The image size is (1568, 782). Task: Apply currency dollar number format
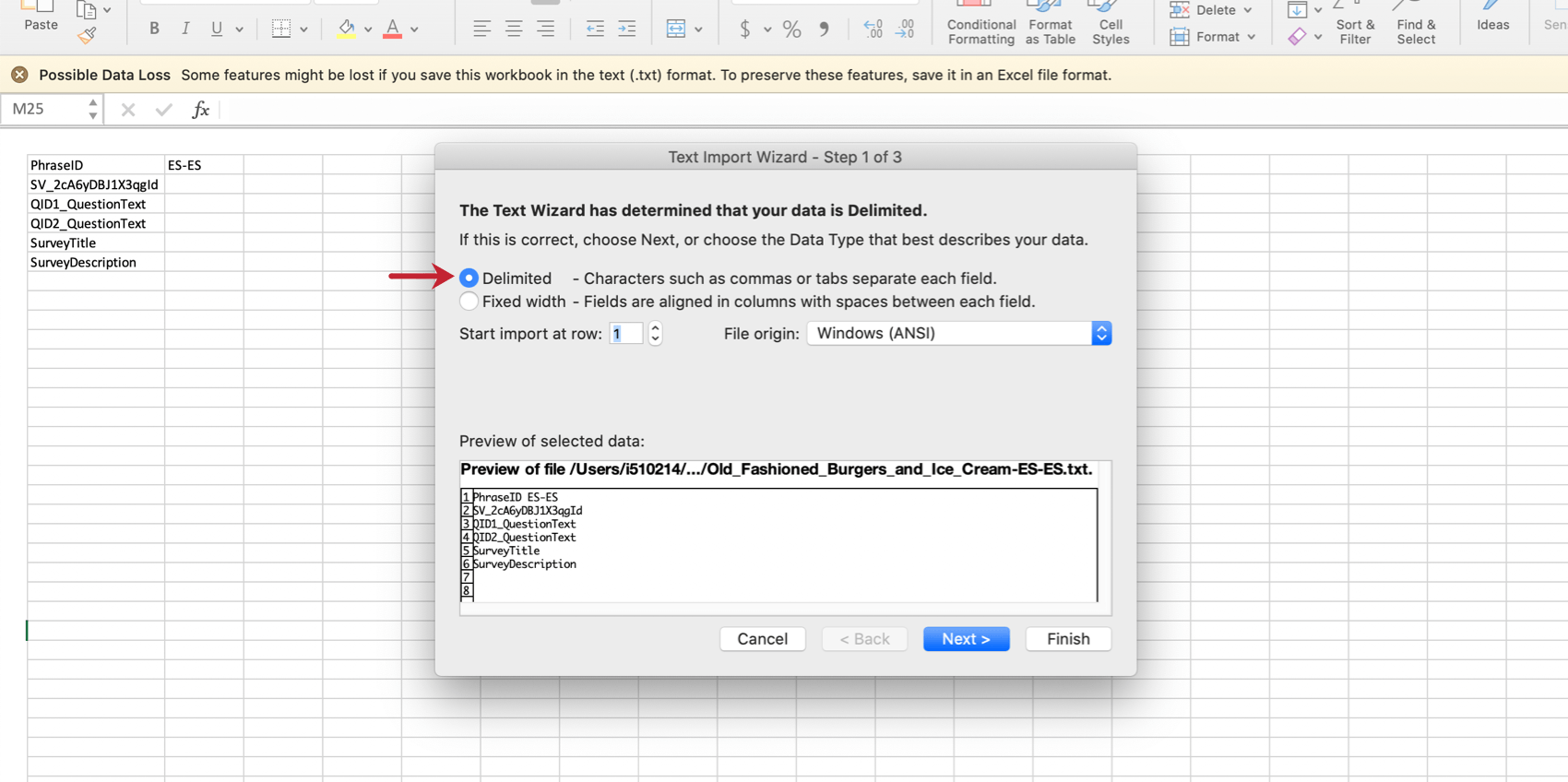744,30
